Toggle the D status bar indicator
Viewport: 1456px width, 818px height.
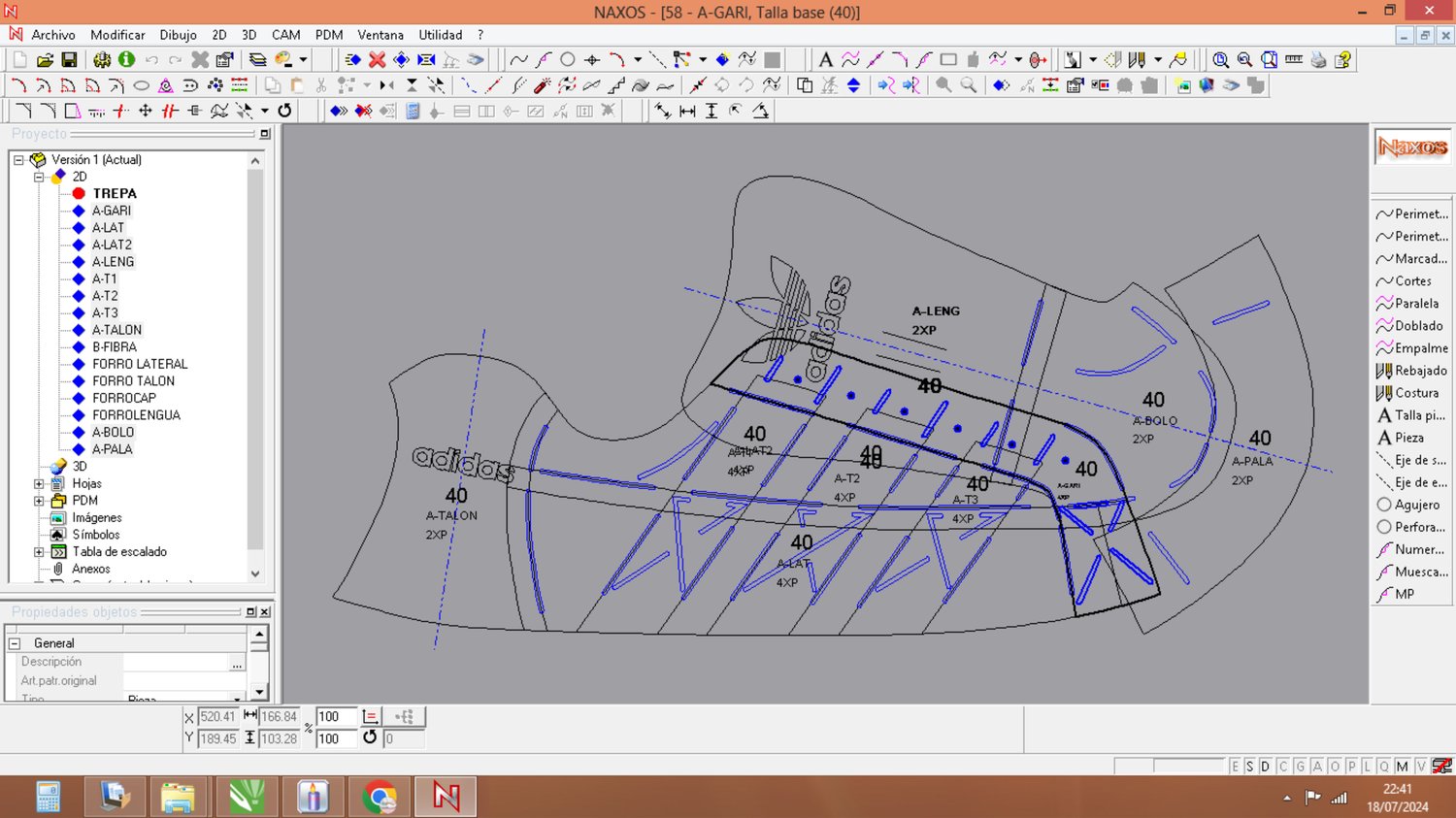coord(1265,767)
